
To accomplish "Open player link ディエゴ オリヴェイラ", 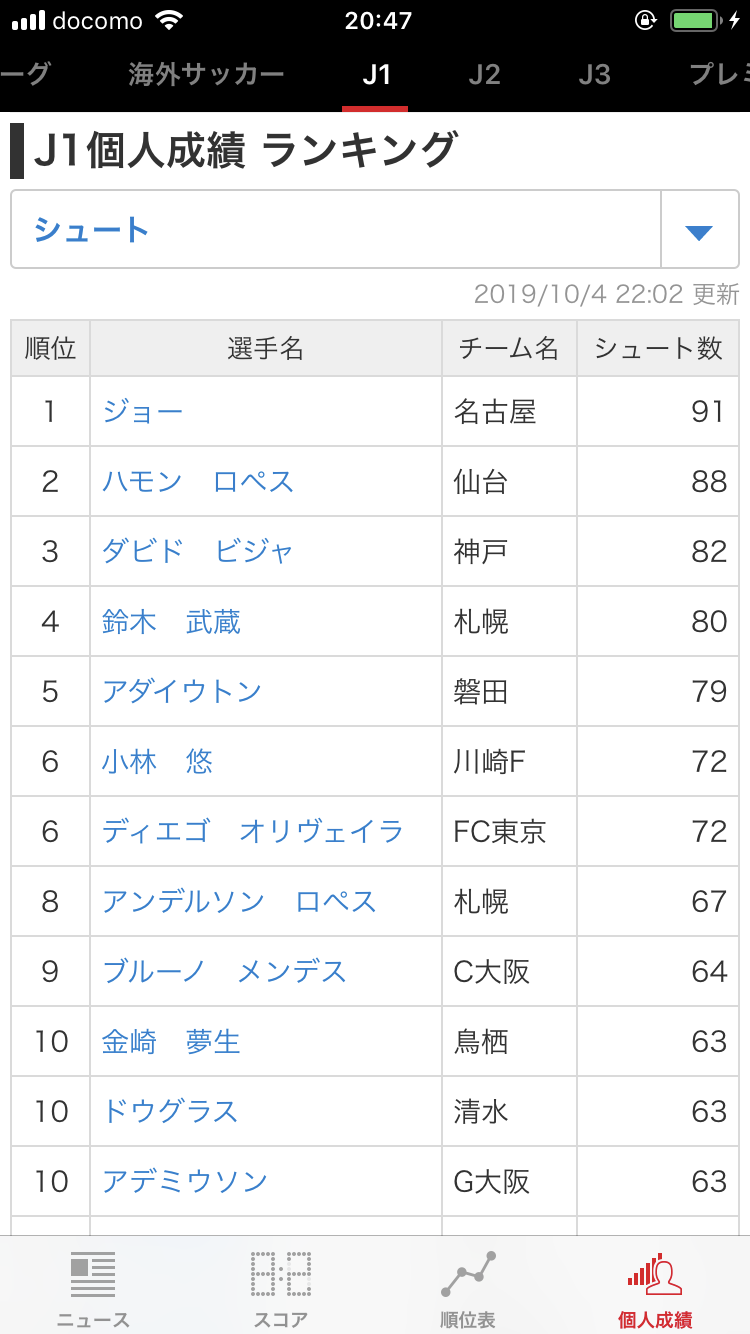I will coord(253,831).
